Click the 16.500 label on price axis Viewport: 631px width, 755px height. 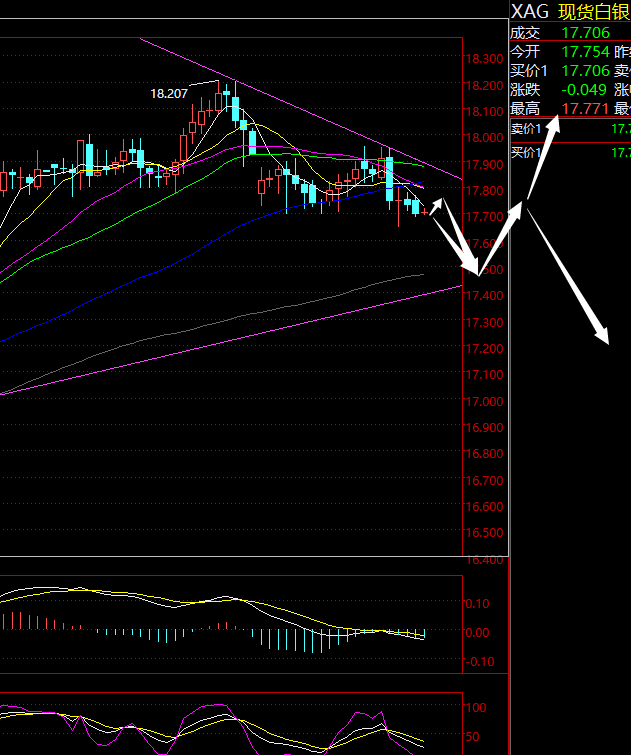[x=484, y=534]
